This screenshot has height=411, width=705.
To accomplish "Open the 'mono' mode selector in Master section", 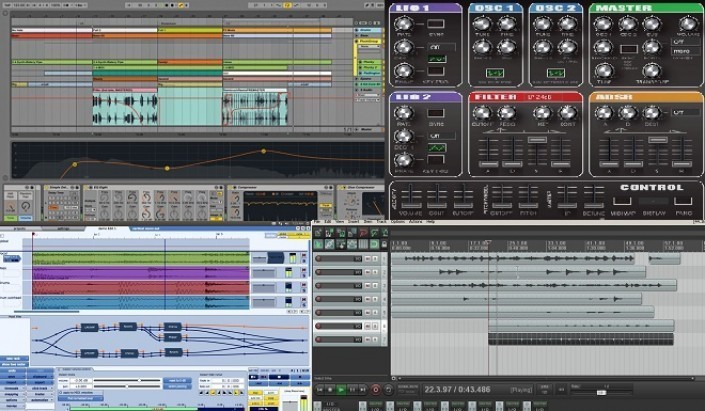I will point(685,51).
